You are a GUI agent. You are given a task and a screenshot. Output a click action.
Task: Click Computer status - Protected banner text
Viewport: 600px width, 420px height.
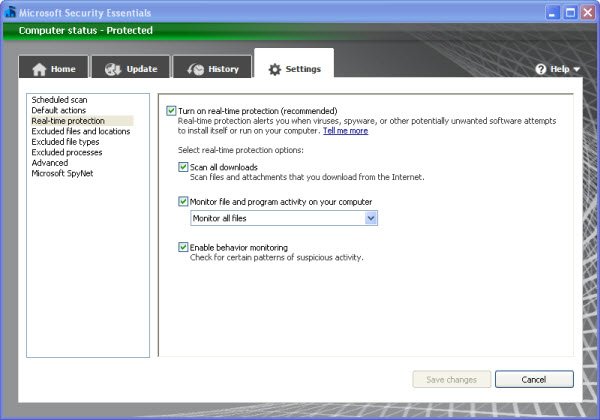(86, 31)
